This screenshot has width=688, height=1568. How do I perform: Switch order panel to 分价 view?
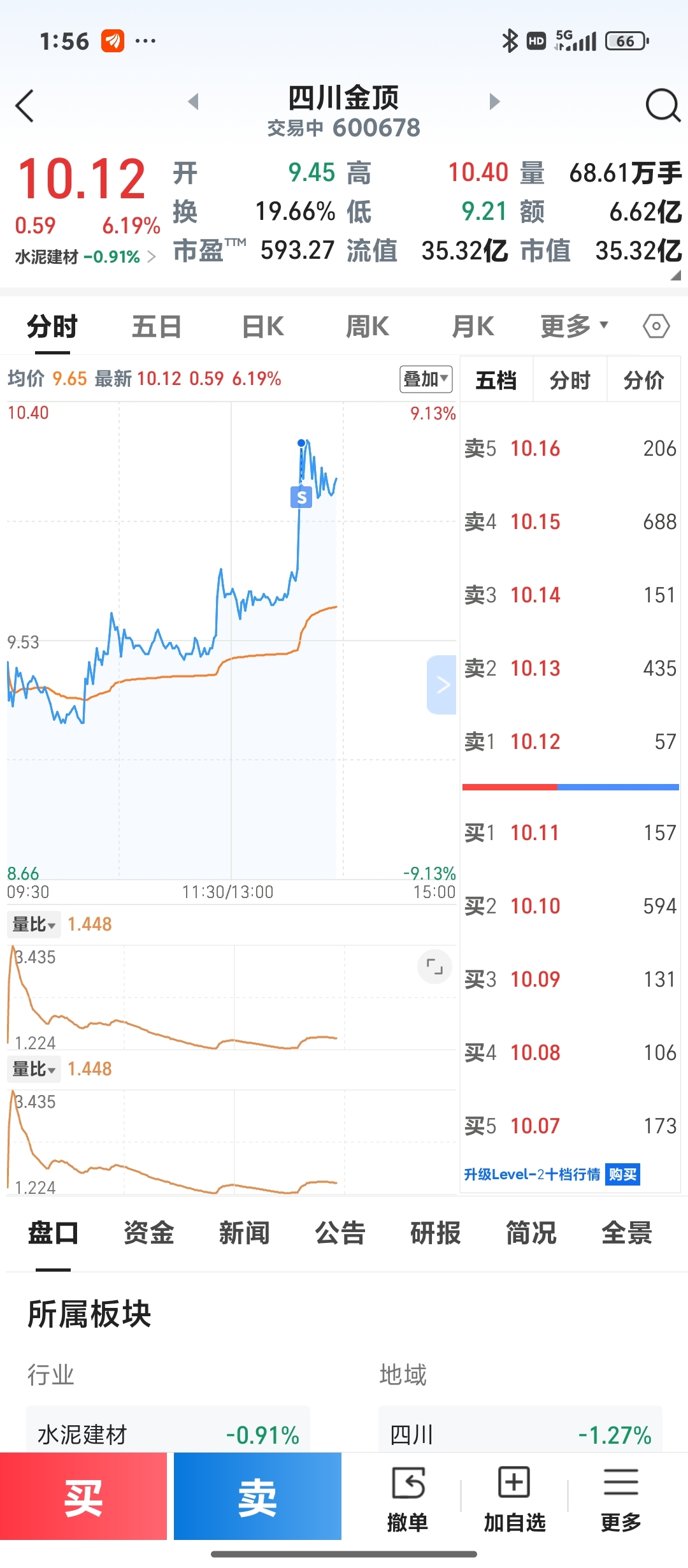click(643, 381)
